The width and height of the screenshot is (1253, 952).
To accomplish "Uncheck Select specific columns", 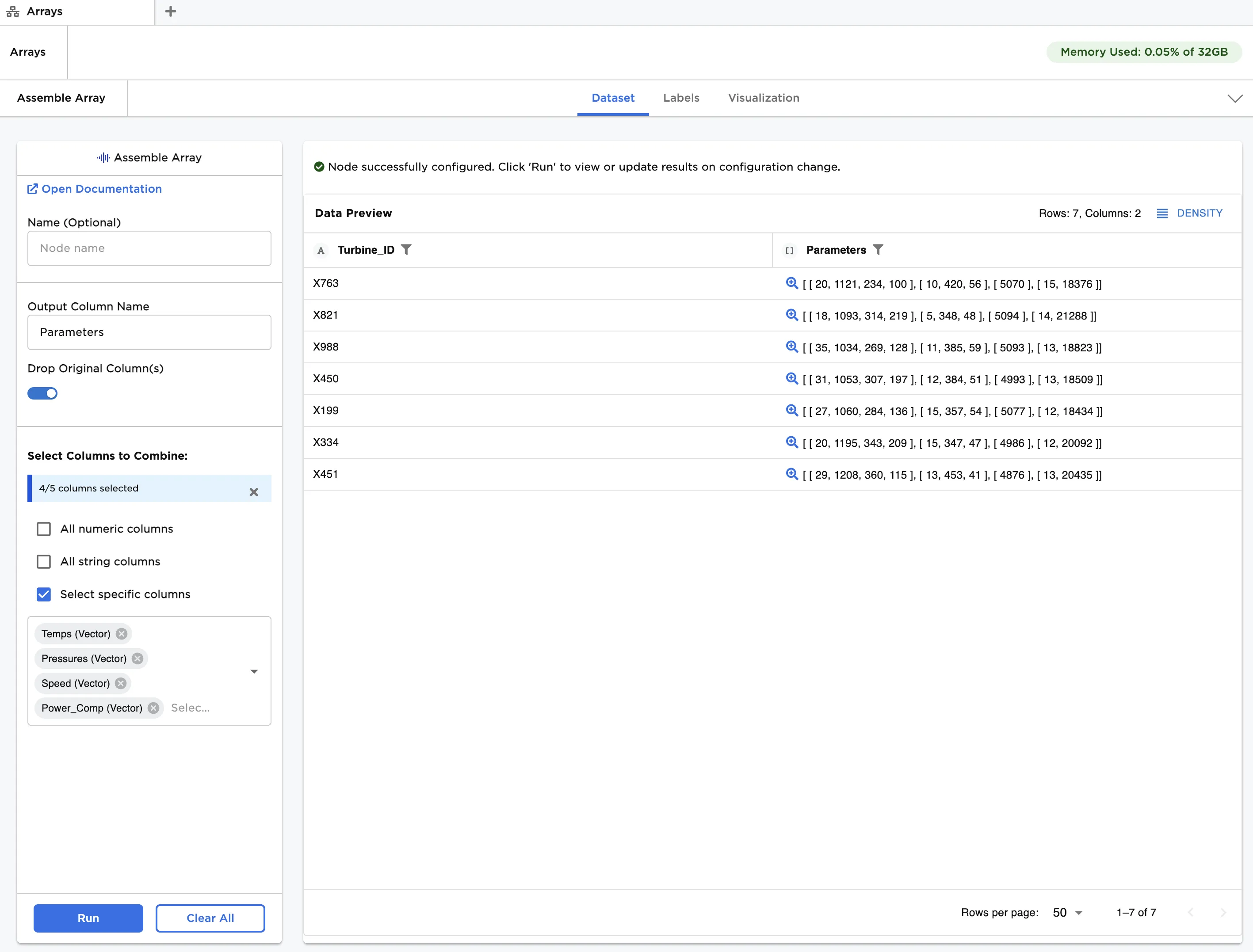I will point(44,594).
